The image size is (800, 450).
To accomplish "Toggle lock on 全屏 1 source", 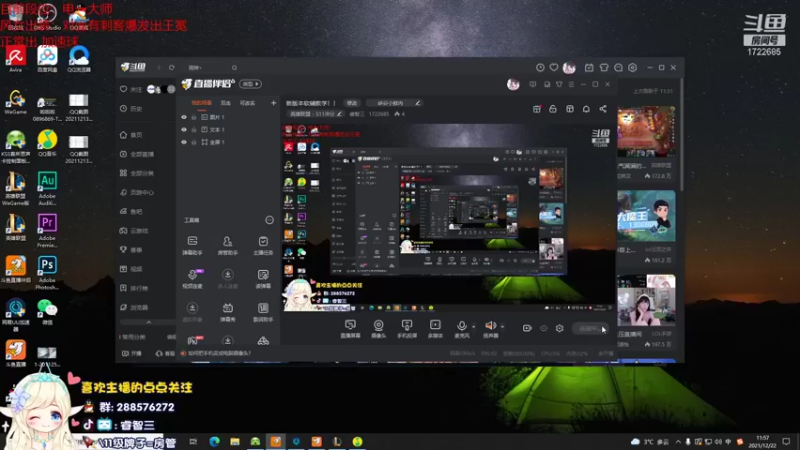I will pyautogui.click(x=194, y=142).
